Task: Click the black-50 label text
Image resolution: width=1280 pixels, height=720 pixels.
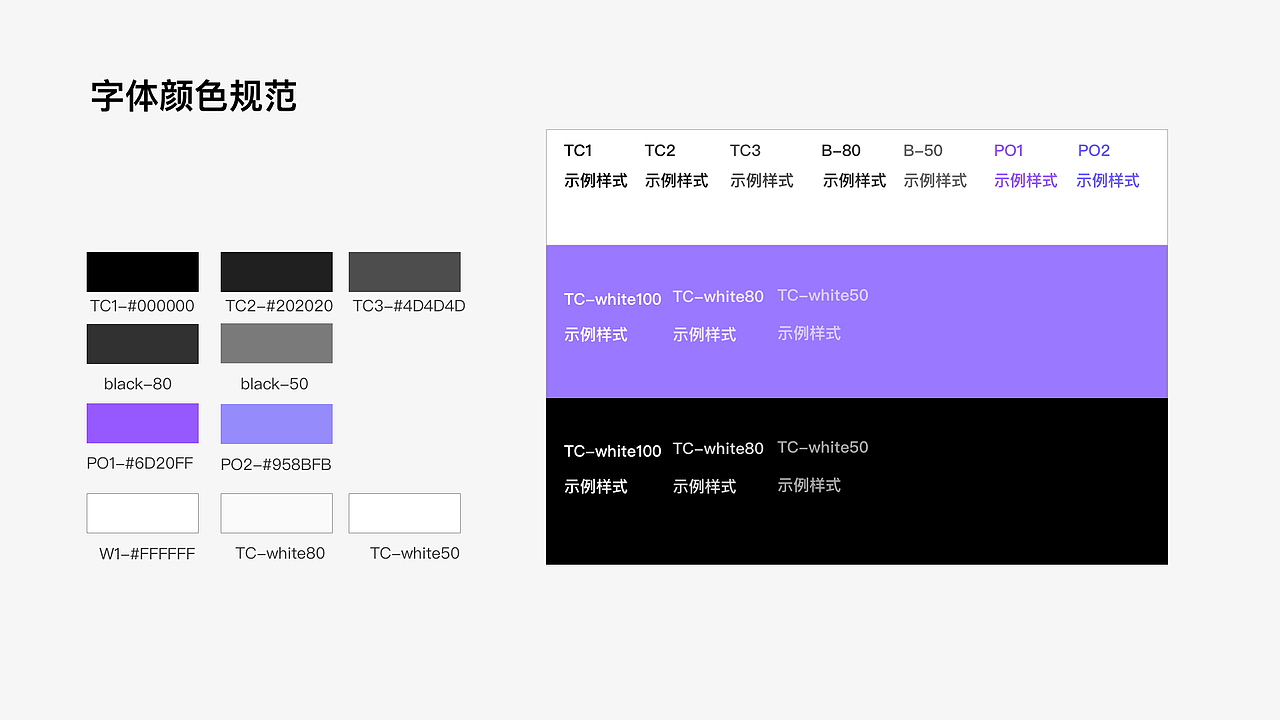Action: [274, 384]
